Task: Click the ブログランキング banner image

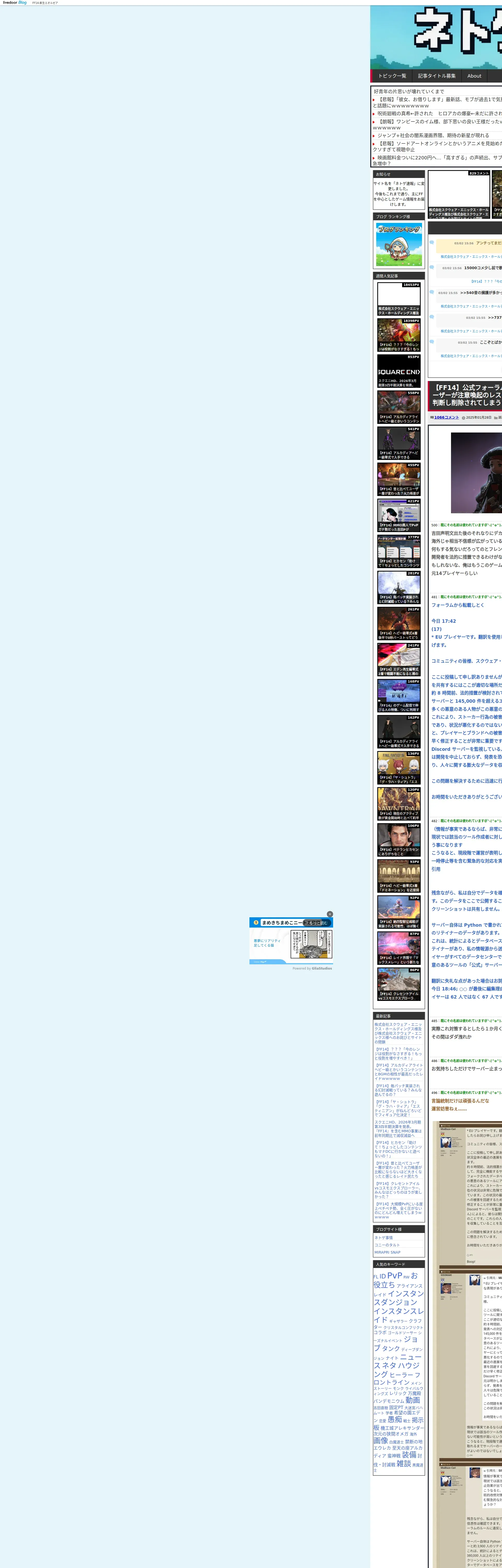Action: 398,244
